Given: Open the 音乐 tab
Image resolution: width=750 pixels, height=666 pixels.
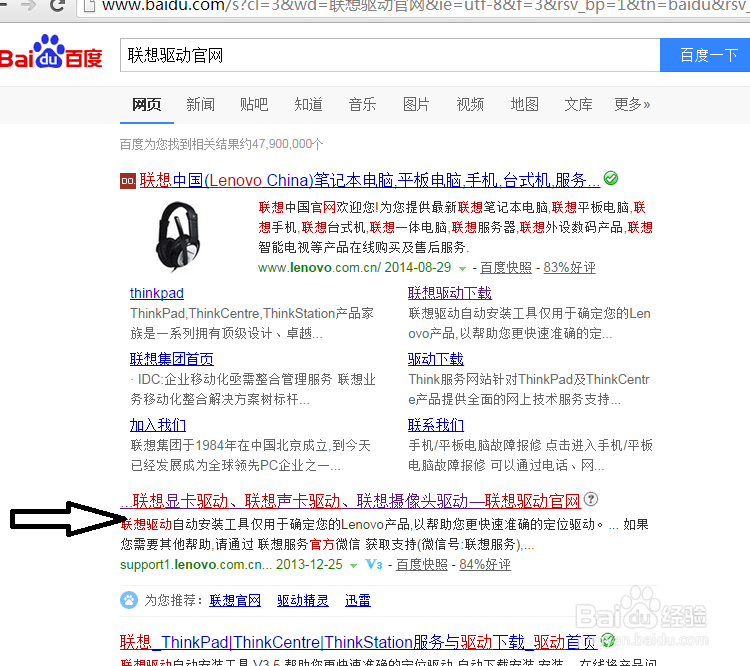Looking at the screenshot, I should pos(362,104).
